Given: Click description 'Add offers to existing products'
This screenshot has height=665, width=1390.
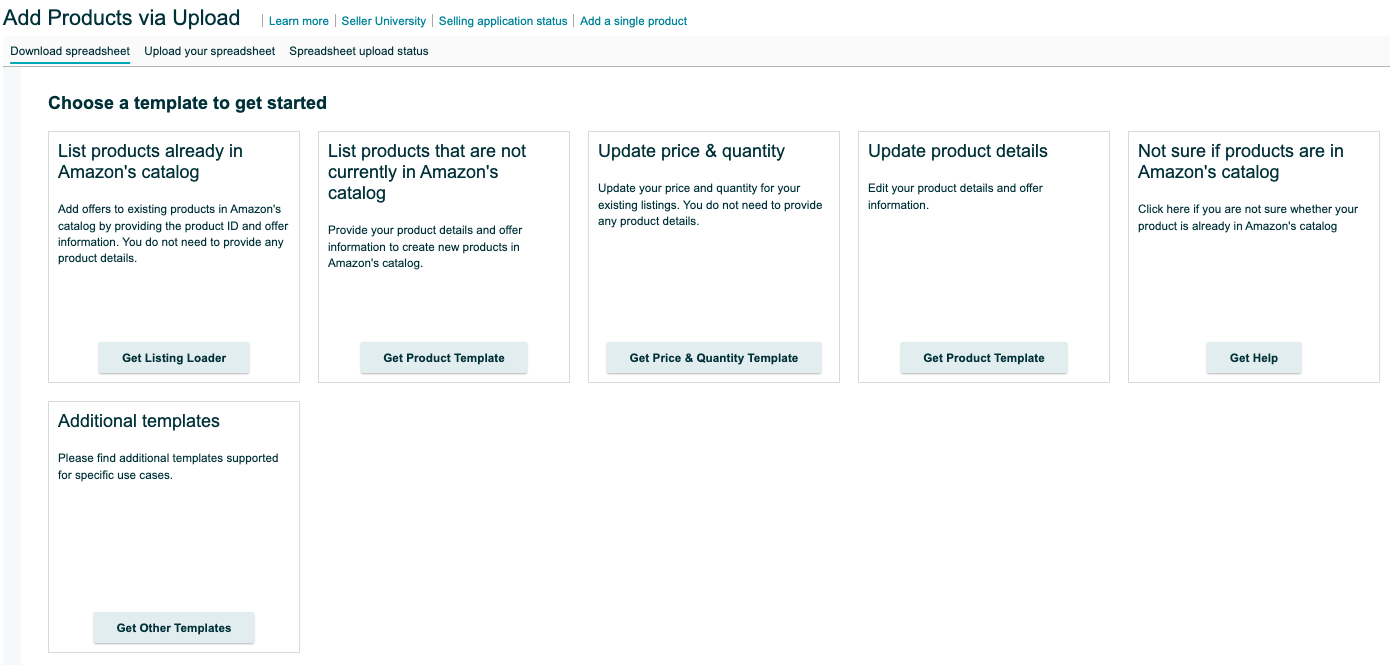Looking at the screenshot, I should (173, 234).
